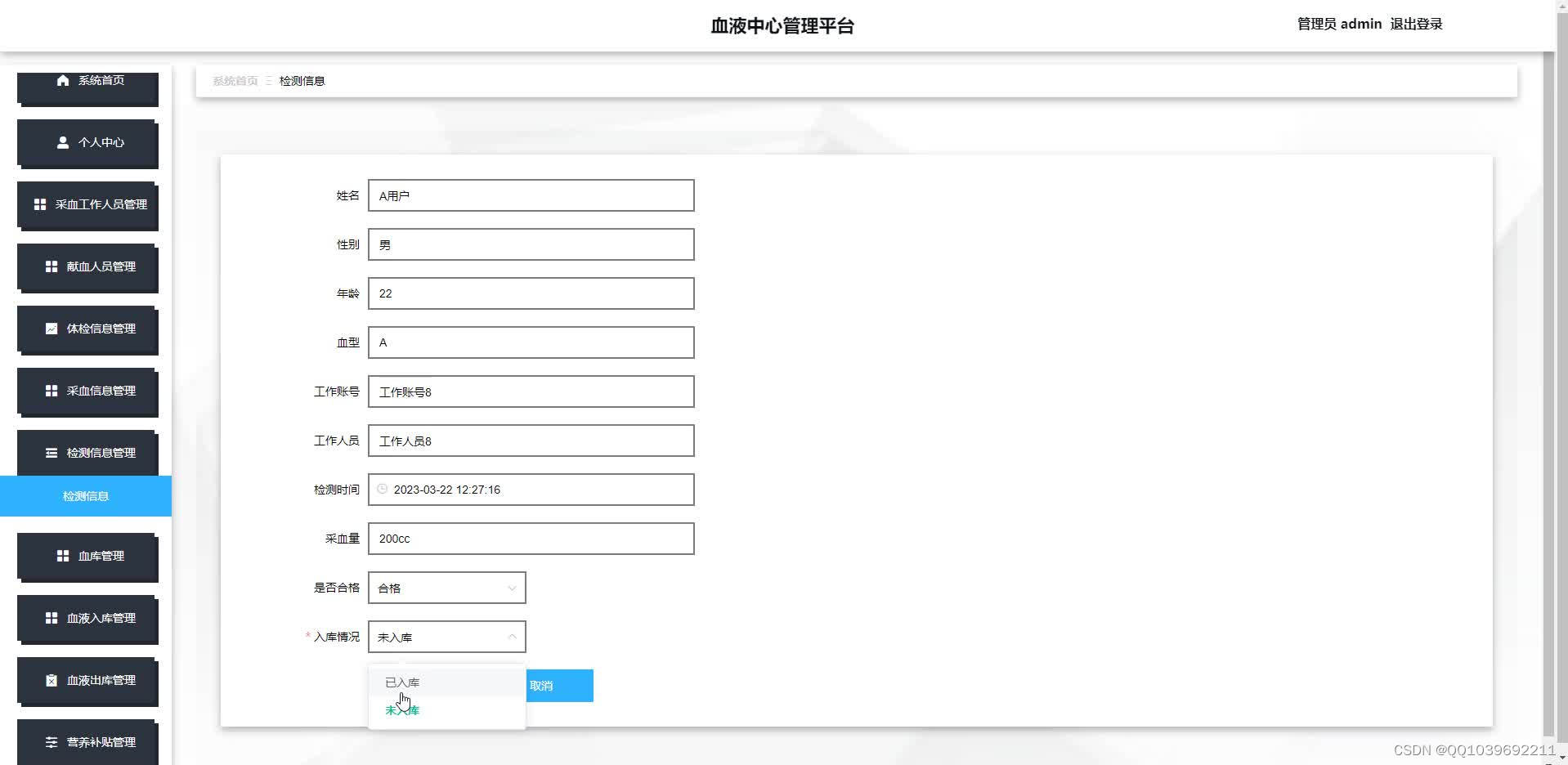1568x765 pixels.
Task: Open the 血库管理 sidebar menu
Action: click(87, 557)
